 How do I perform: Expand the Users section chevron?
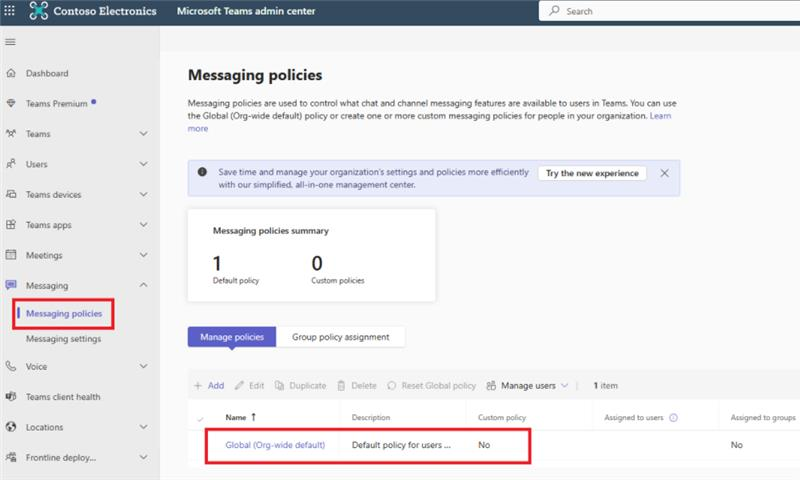pyautogui.click(x=144, y=164)
